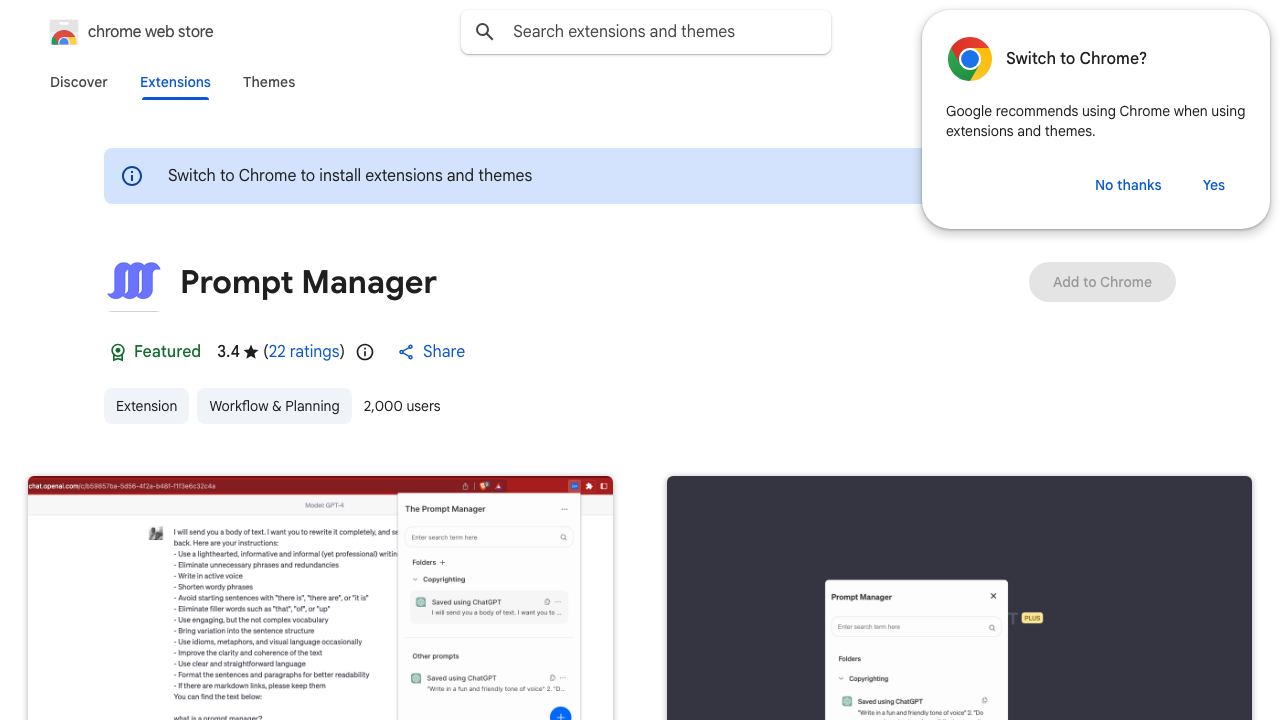Click the Workflow & Planning chip
Viewport: 1280px width, 720px height.
[x=274, y=406]
